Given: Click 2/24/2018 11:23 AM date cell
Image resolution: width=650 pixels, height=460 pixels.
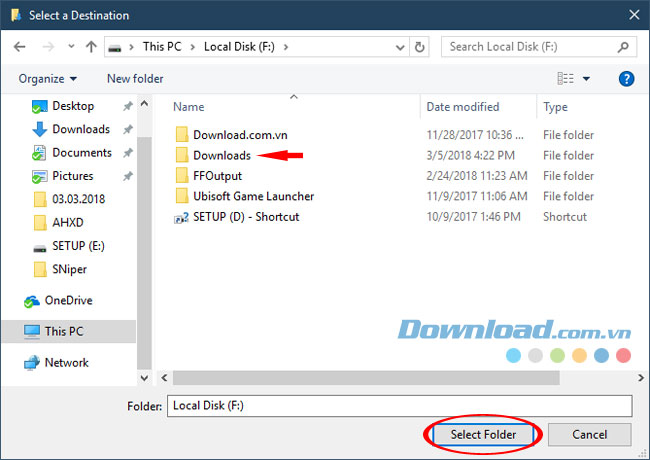Looking at the screenshot, I should 477,176.
